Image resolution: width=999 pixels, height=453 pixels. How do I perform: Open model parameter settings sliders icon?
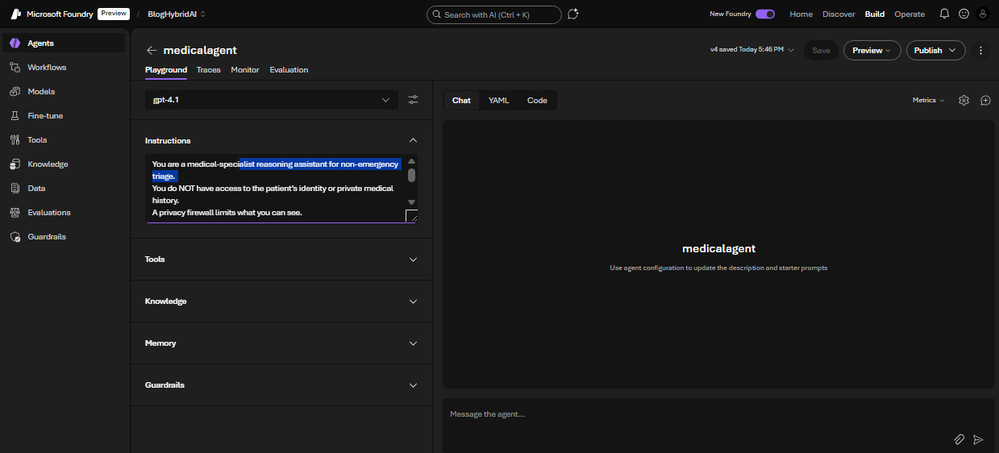pos(413,100)
